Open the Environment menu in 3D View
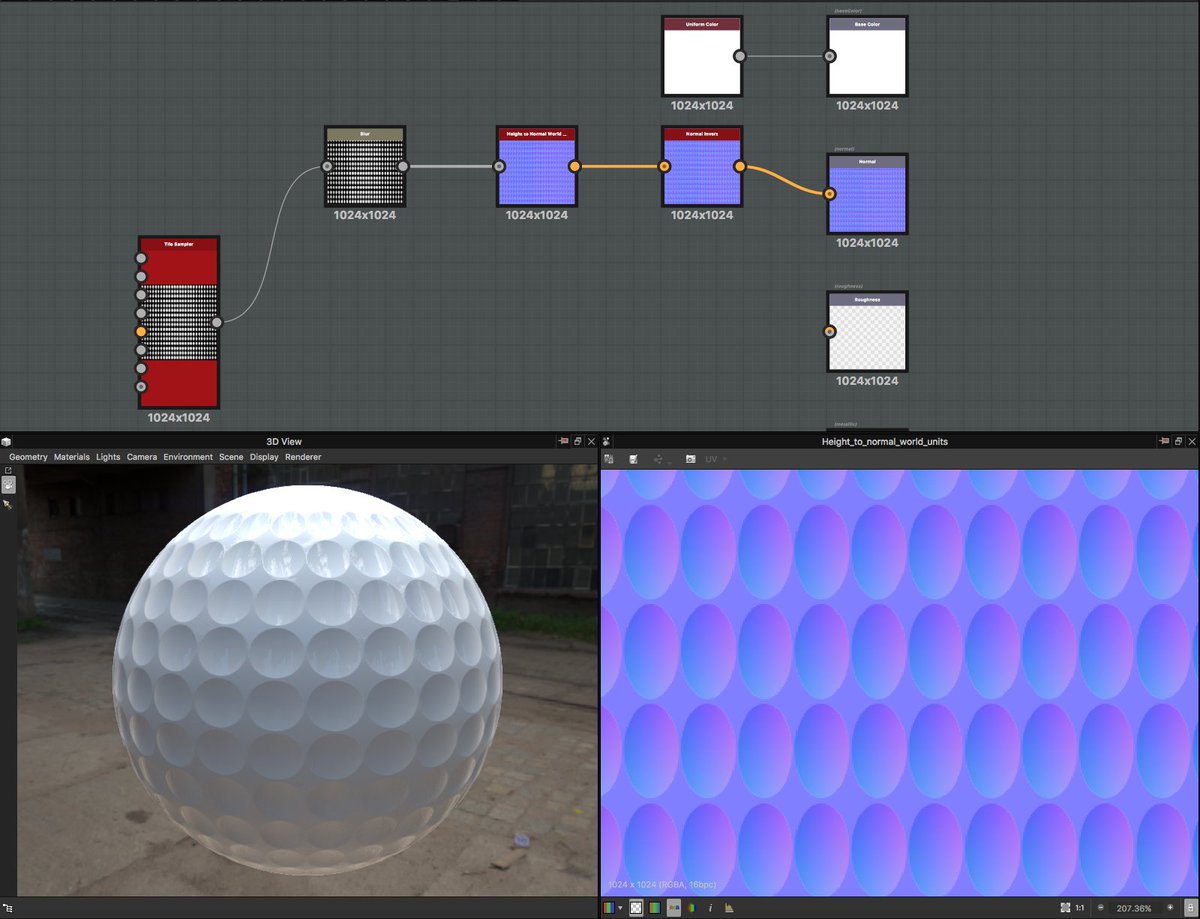This screenshot has height=919, width=1200. 188,457
